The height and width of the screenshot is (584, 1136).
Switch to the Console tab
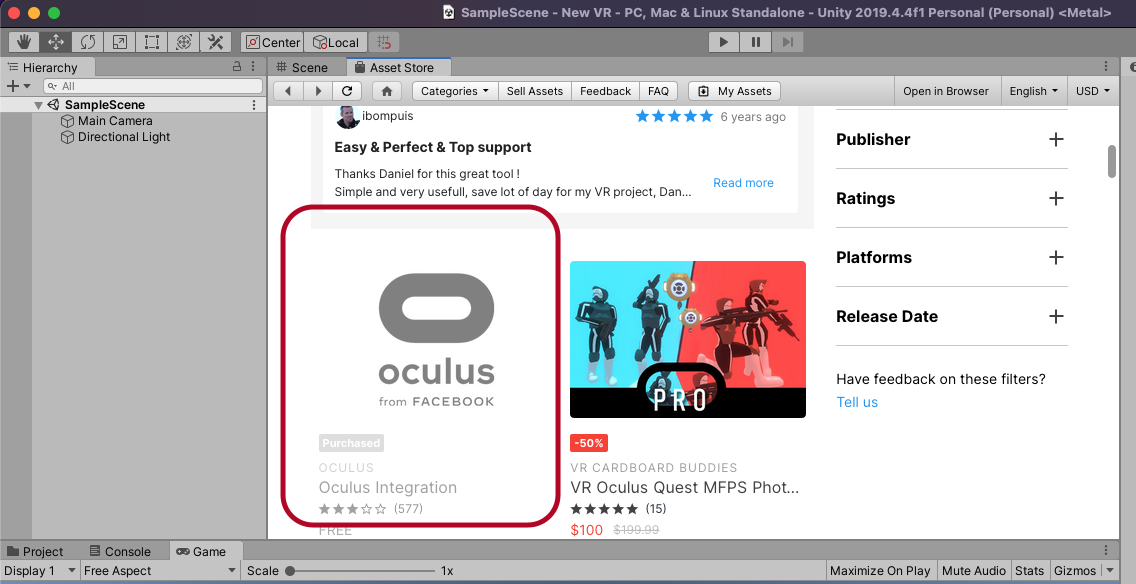120,551
